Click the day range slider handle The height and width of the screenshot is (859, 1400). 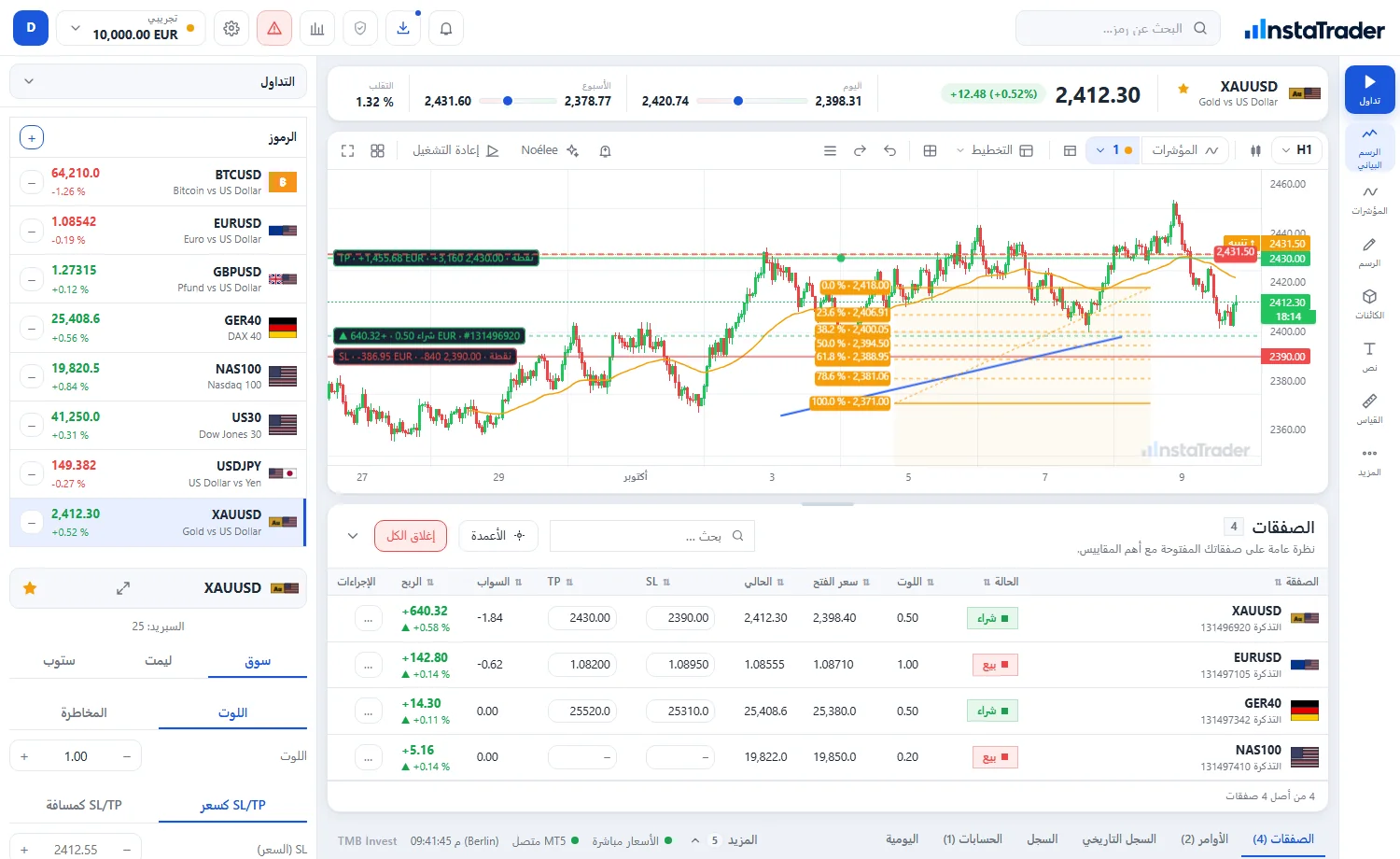tap(738, 101)
